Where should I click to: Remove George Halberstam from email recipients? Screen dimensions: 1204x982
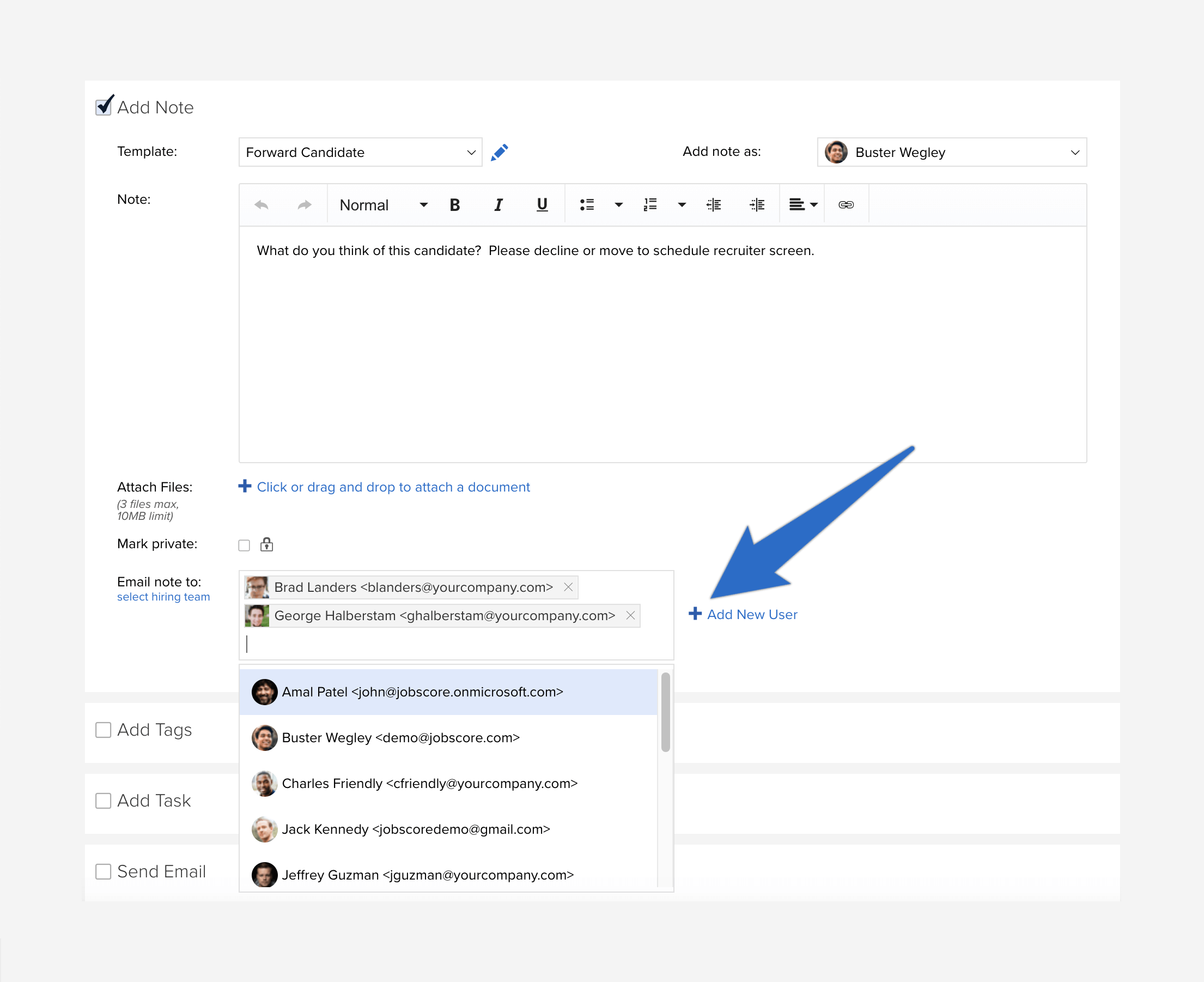630,615
